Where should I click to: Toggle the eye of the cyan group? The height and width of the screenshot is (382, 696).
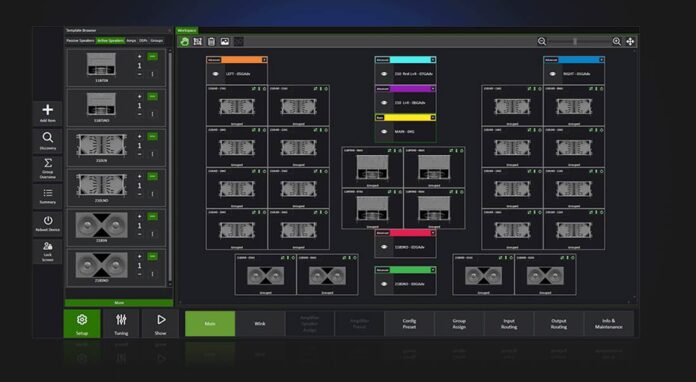pyautogui.click(x=384, y=74)
